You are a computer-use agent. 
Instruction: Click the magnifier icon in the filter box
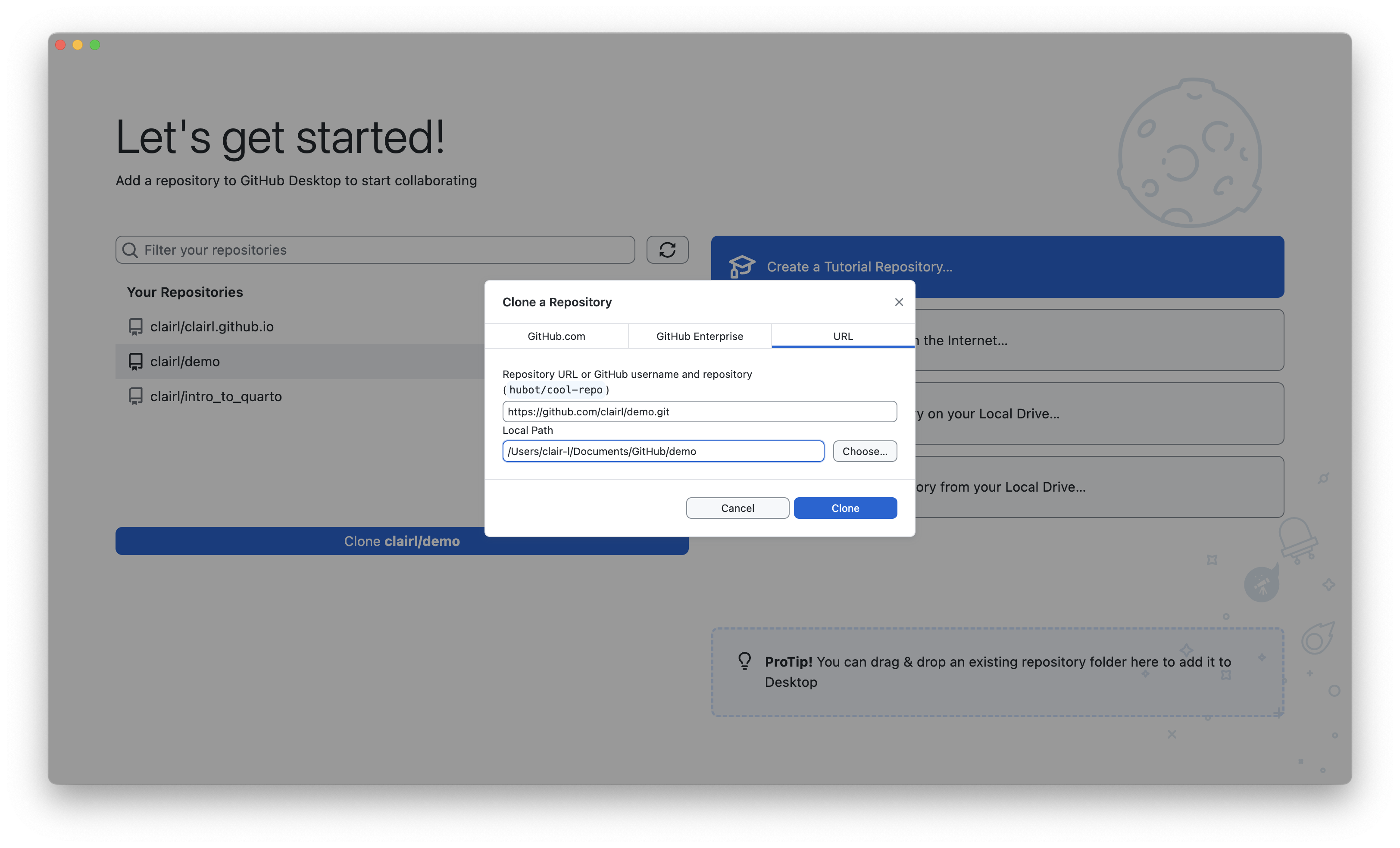(x=130, y=250)
